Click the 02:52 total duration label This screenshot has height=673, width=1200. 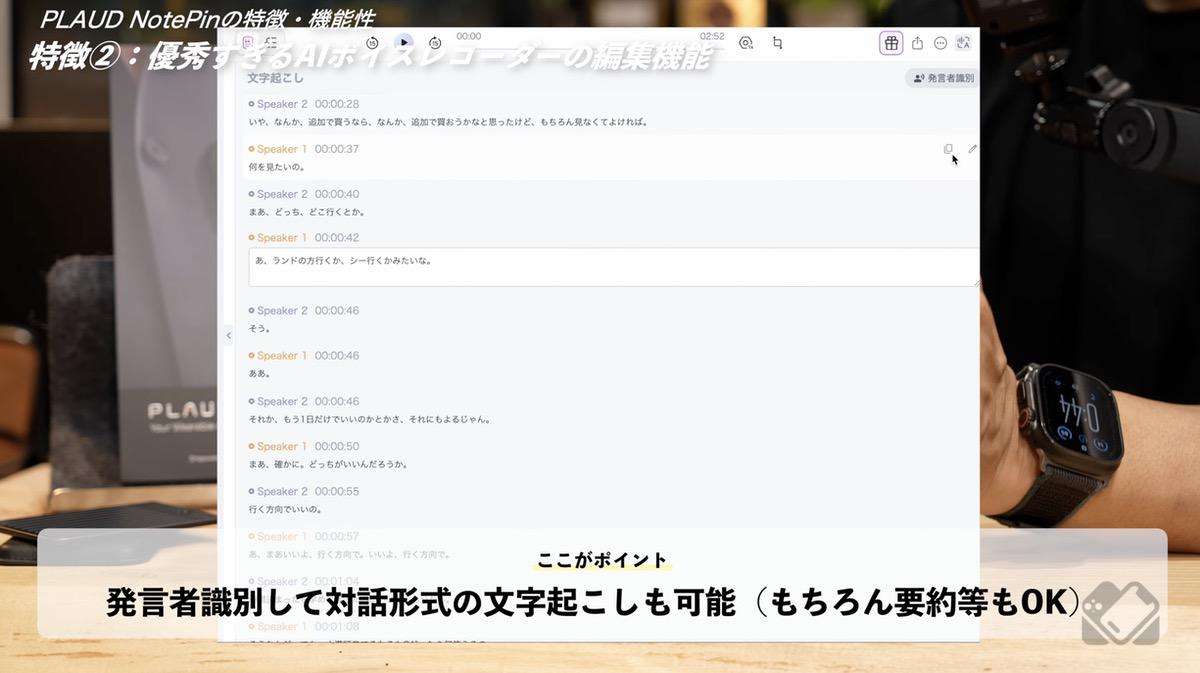712,36
